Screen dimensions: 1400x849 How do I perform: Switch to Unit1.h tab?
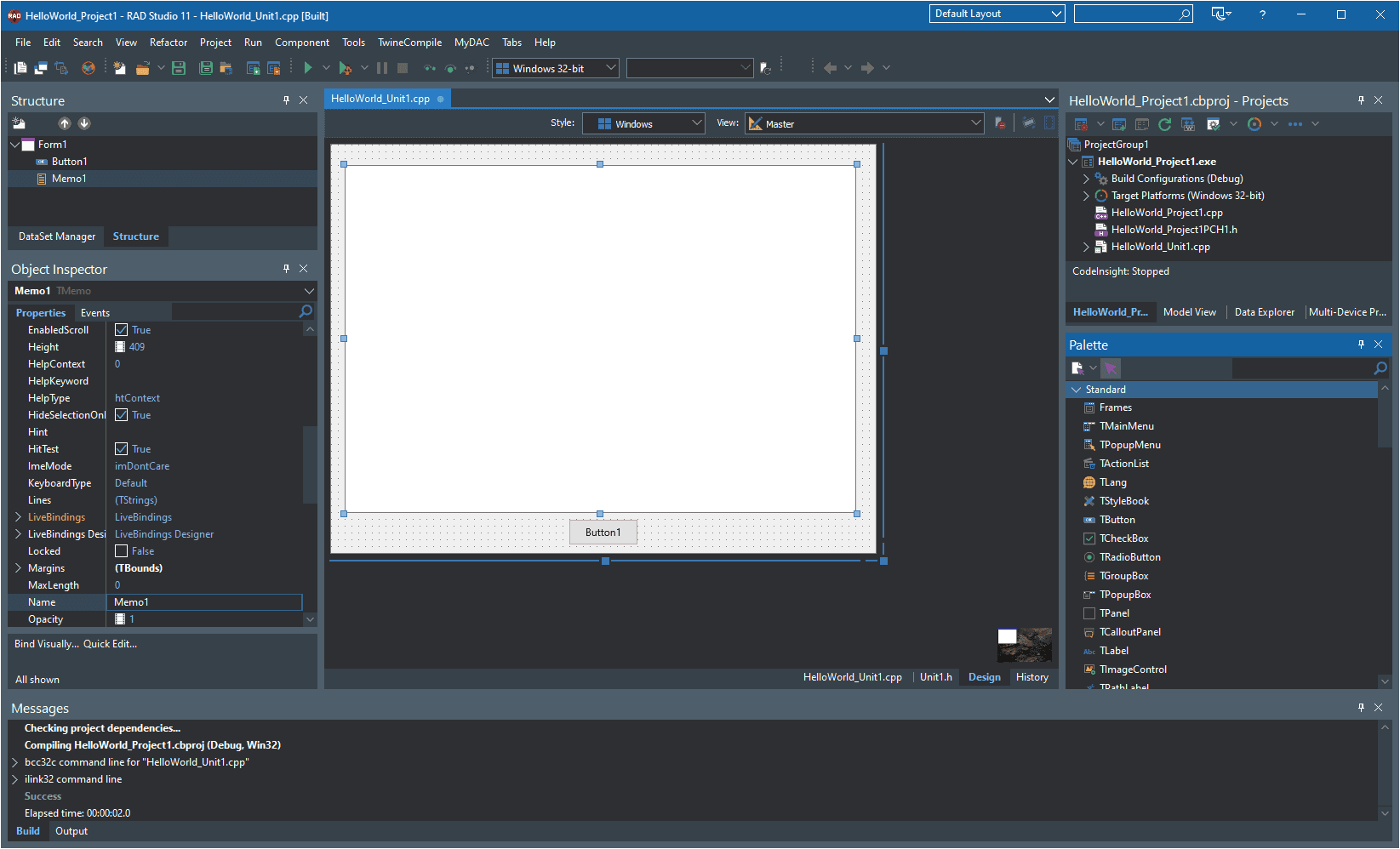pos(936,677)
